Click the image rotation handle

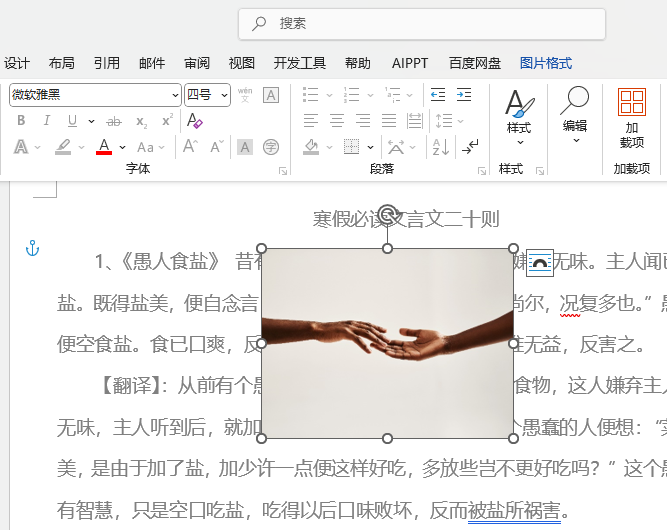pos(388,214)
